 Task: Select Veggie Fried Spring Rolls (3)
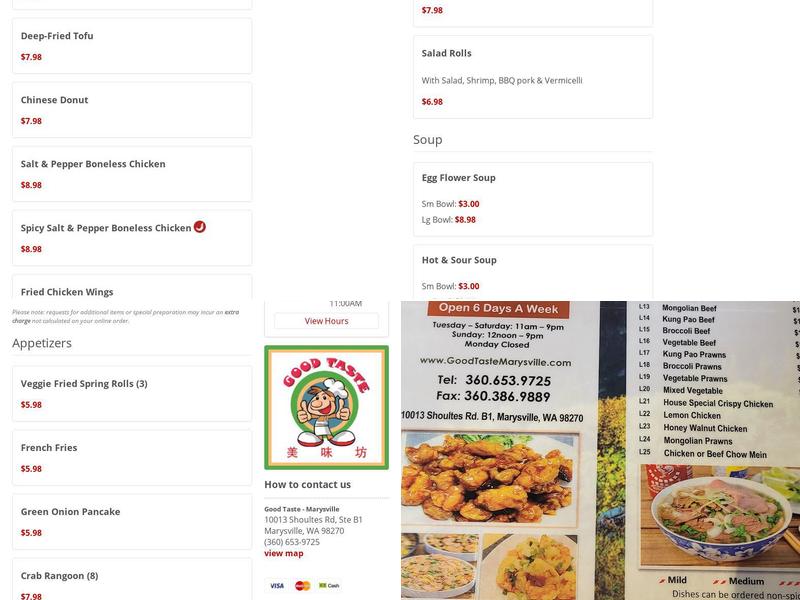tap(132, 394)
